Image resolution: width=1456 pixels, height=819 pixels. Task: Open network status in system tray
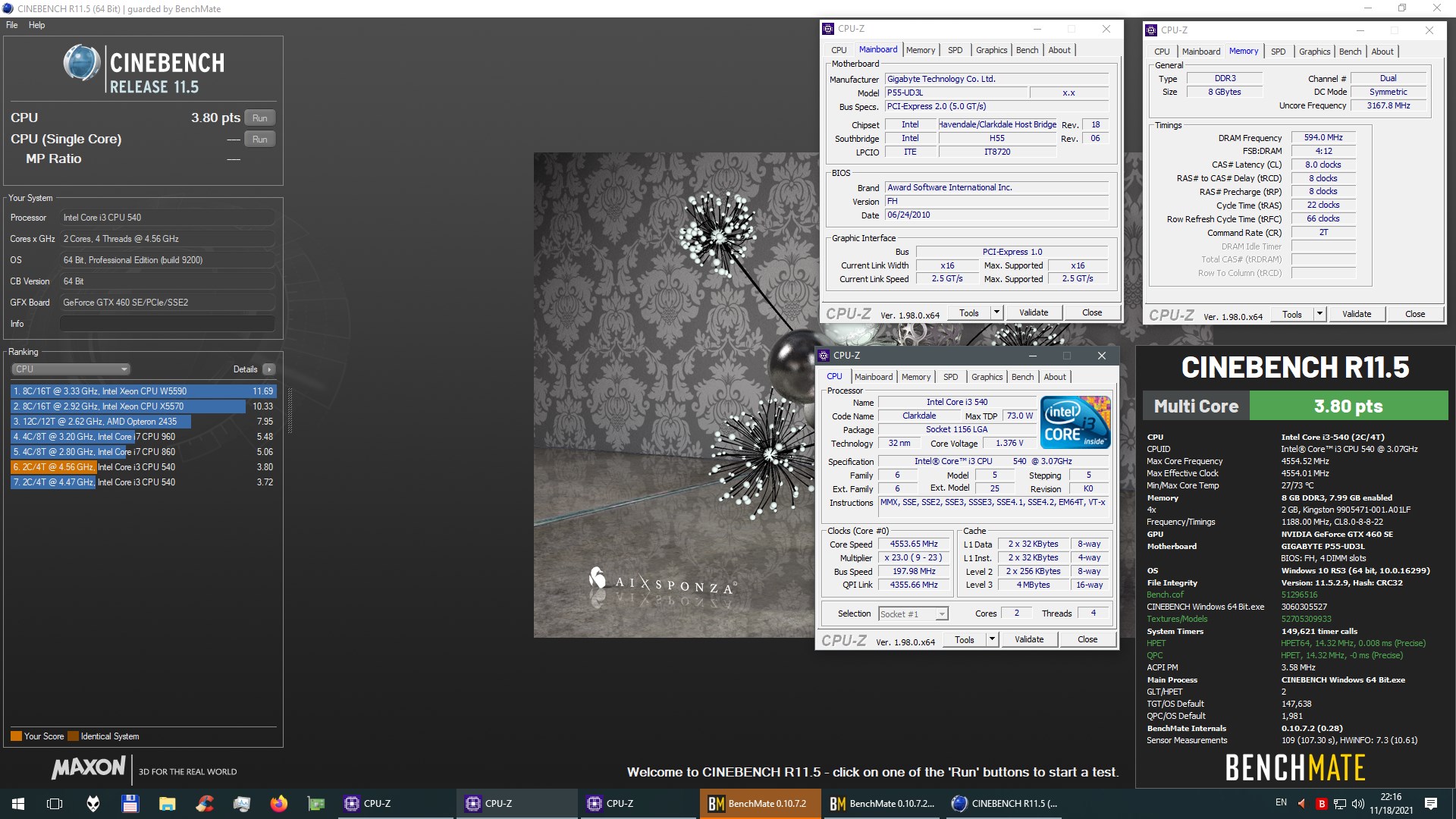point(1340,804)
